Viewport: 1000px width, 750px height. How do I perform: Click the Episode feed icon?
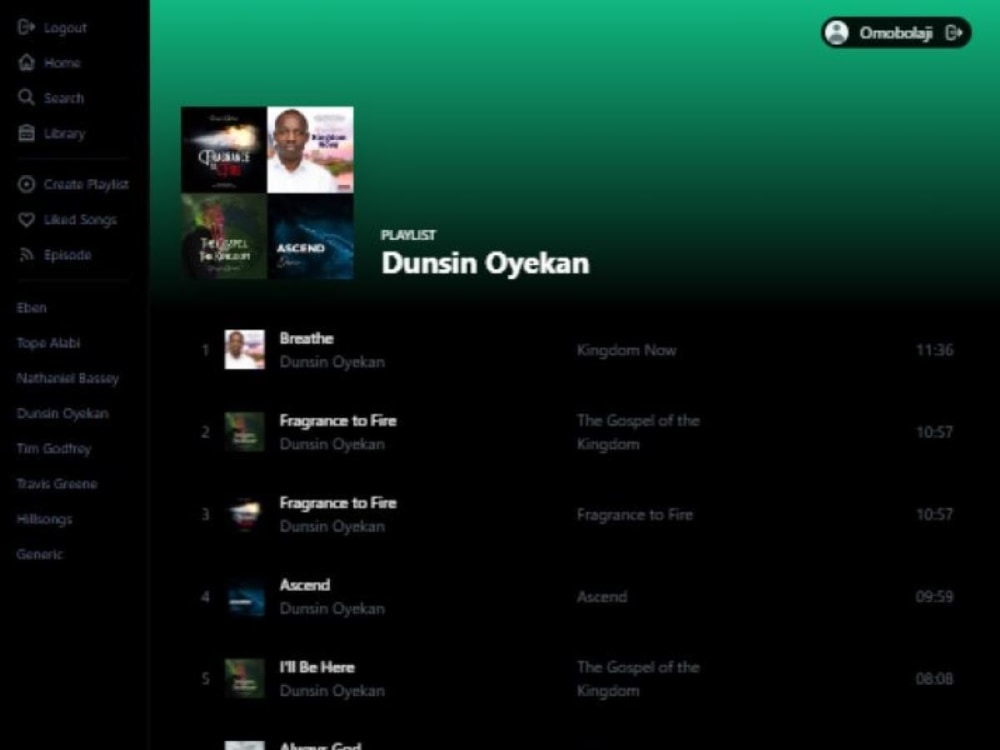pos(26,254)
